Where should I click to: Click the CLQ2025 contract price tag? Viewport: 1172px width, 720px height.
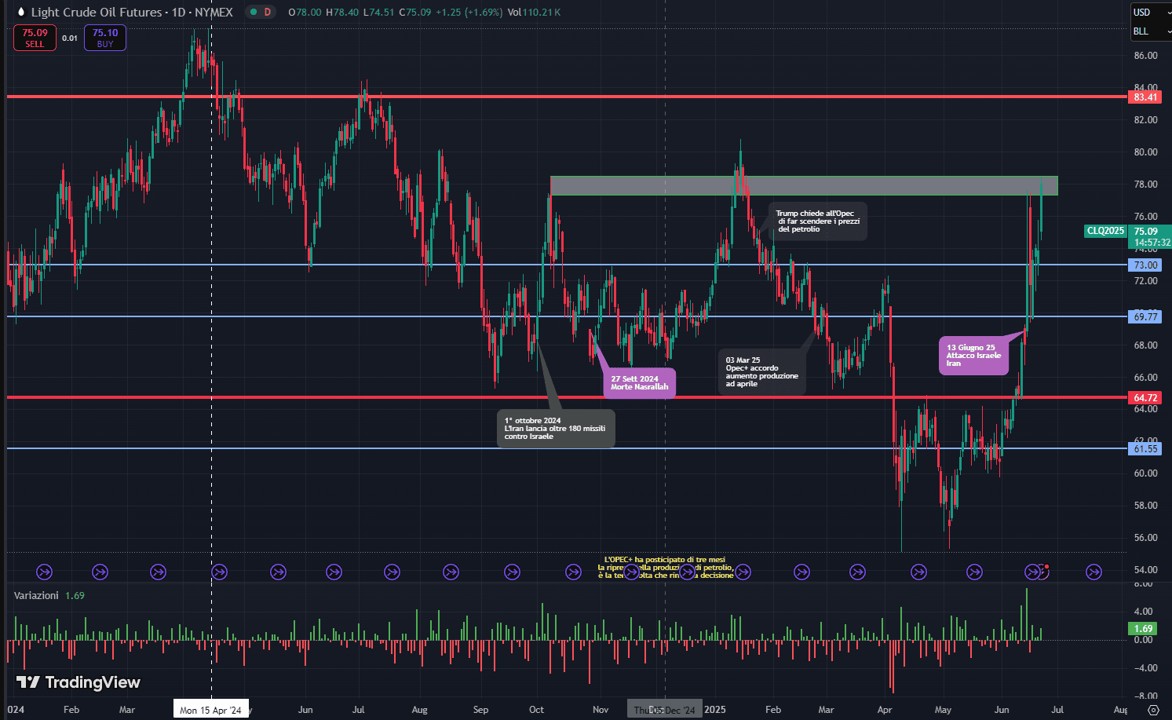point(1107,231)
